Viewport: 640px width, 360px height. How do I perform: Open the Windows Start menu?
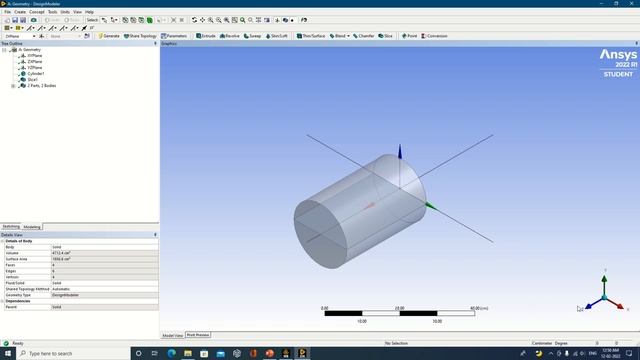(x=8, y=353)
